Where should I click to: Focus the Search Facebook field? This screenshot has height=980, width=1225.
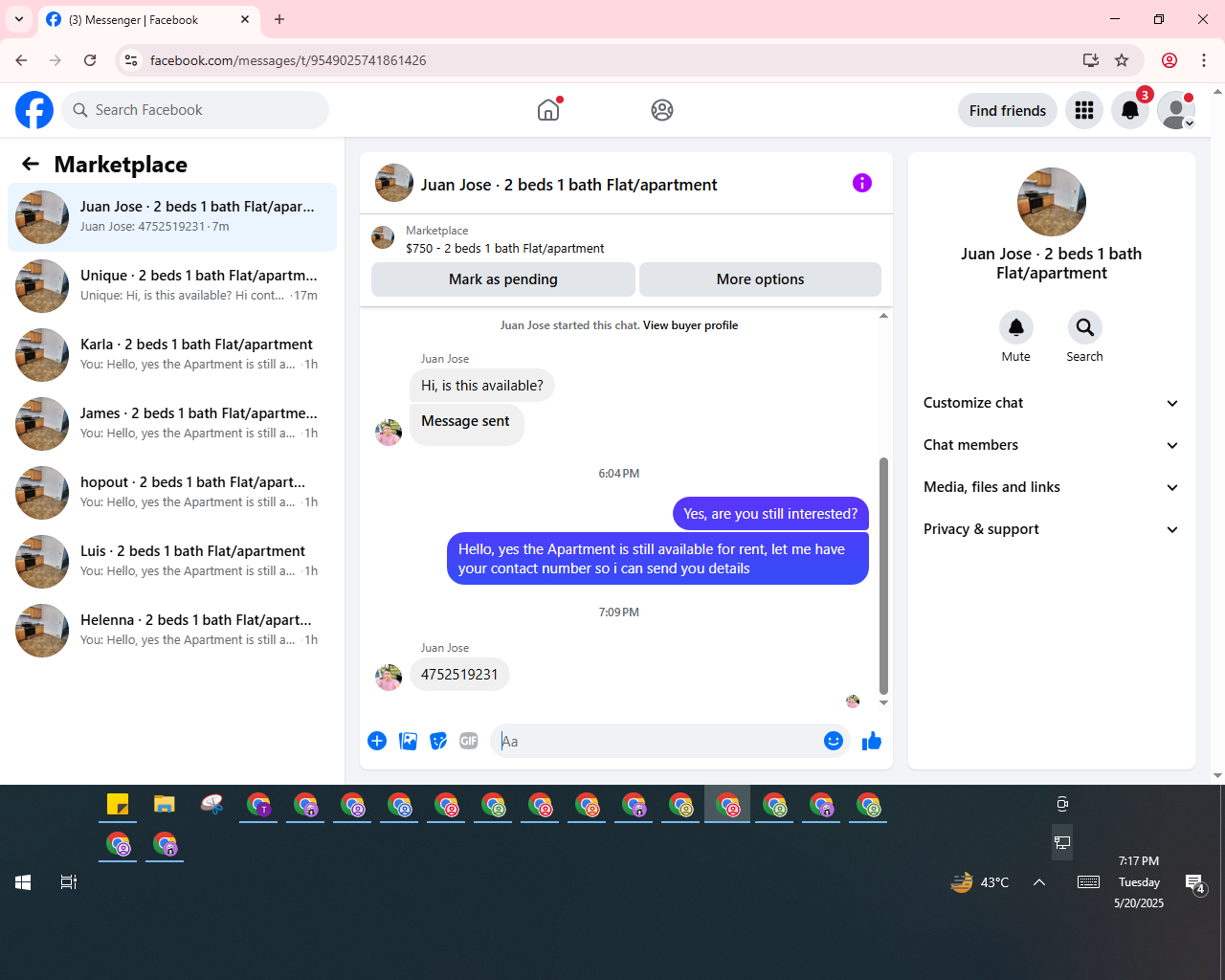195,110
